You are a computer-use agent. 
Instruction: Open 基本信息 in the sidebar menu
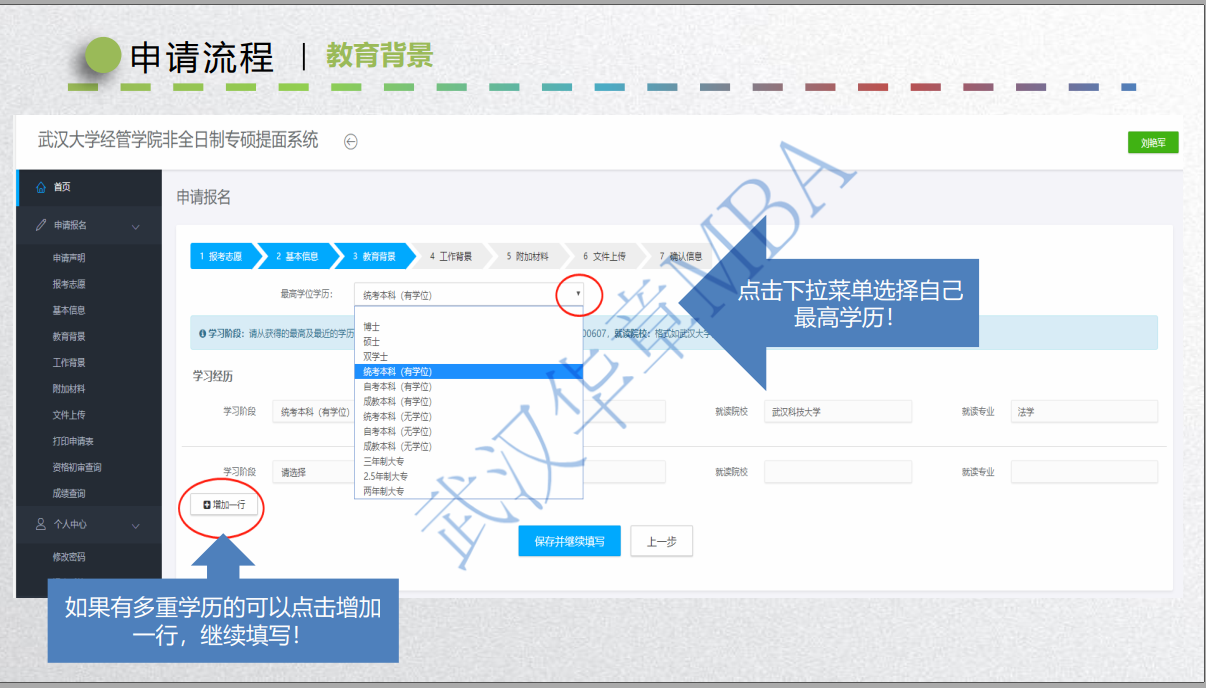69,310
